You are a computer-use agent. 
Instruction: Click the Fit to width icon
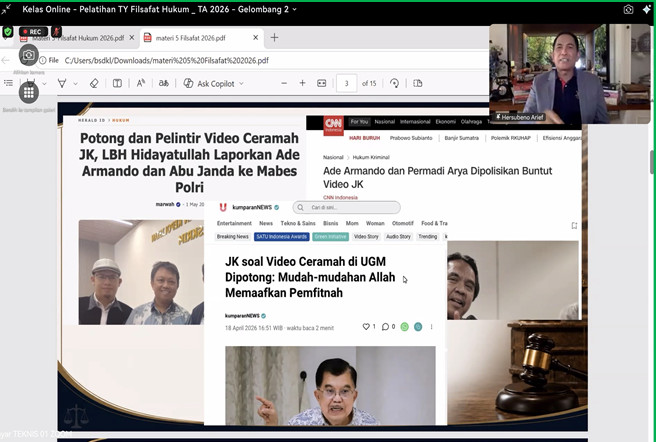tap(321, 83)
